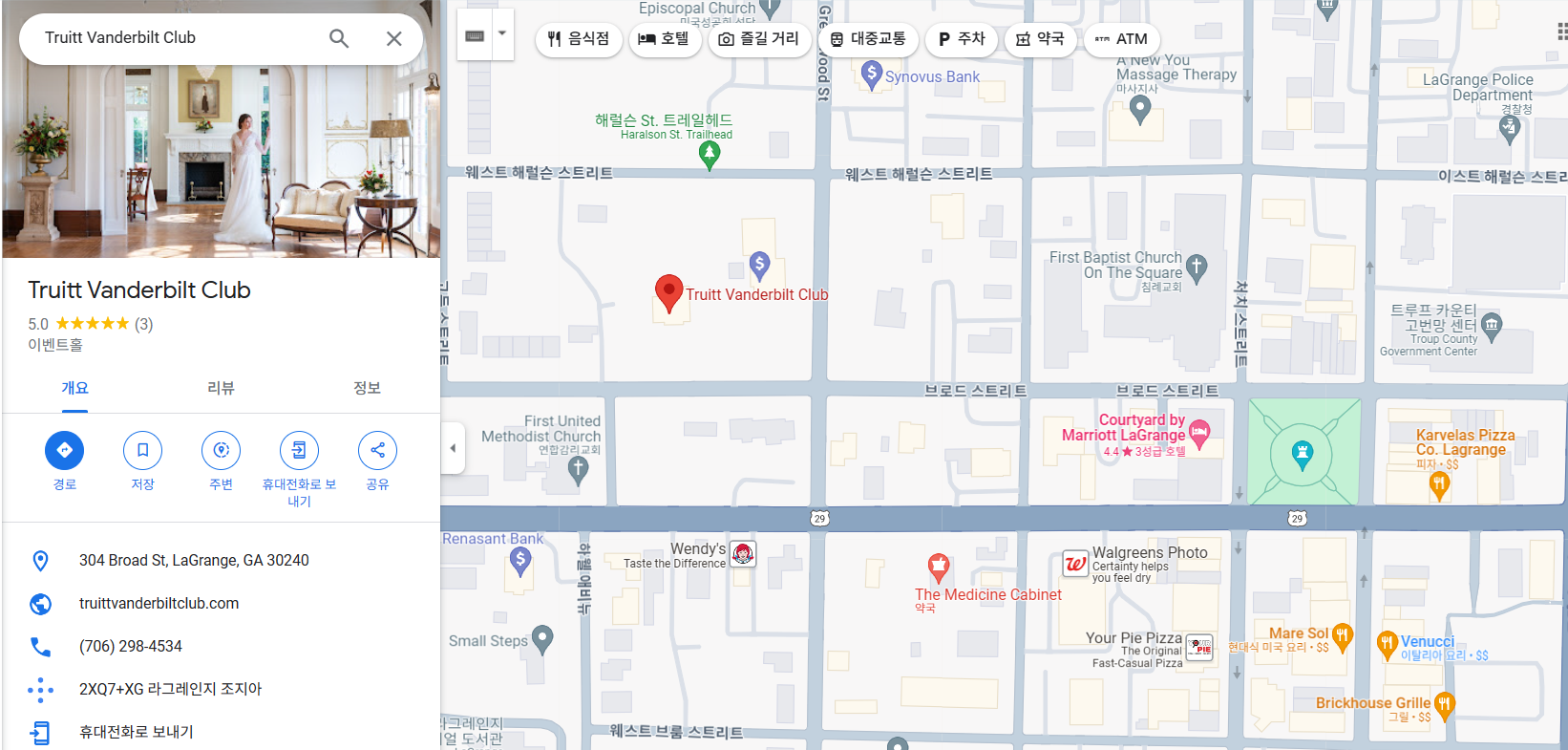Filter map by ATM
The width and height of the screenshot is (1568, 750).
(x=1121, y=39)
